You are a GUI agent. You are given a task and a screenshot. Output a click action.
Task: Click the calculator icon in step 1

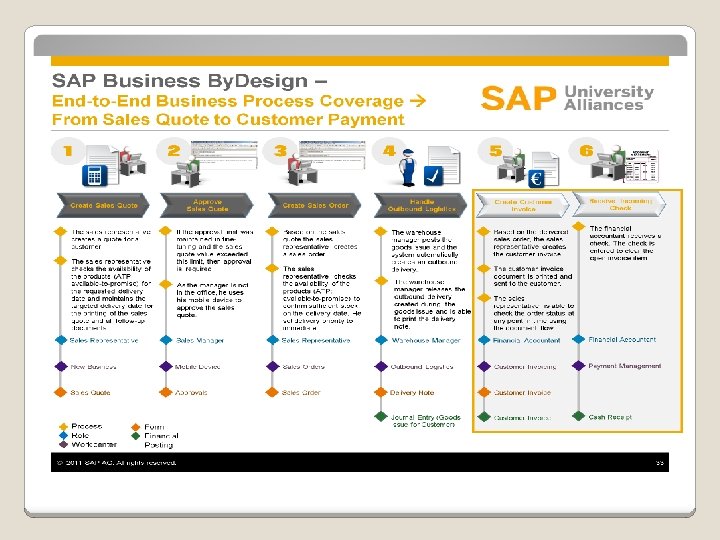(95, 175)
